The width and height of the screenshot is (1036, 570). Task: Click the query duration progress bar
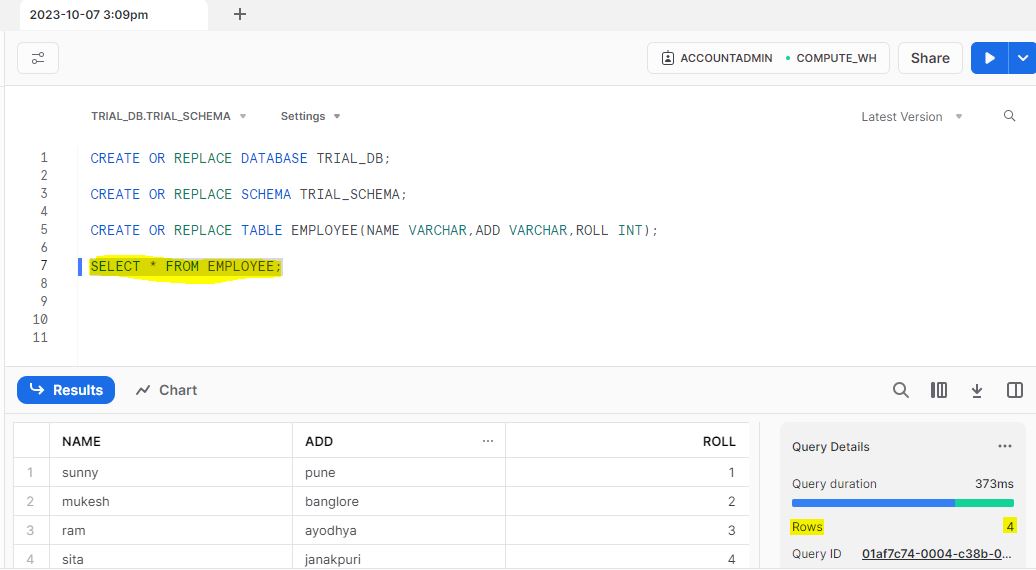903,503
